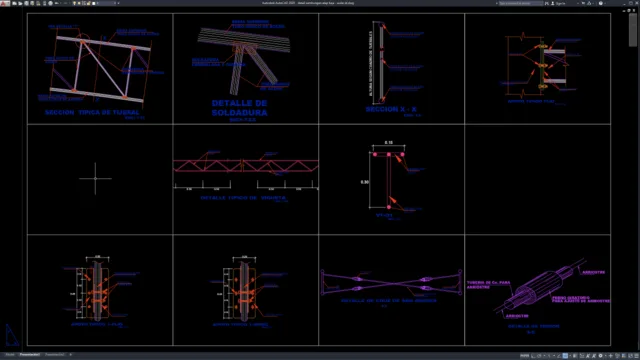Image resolution: width=640 pixels, height=360 pixels.
Task: Click the Undo arrow in quick access toolbar
Action: (x=57, y=3)
